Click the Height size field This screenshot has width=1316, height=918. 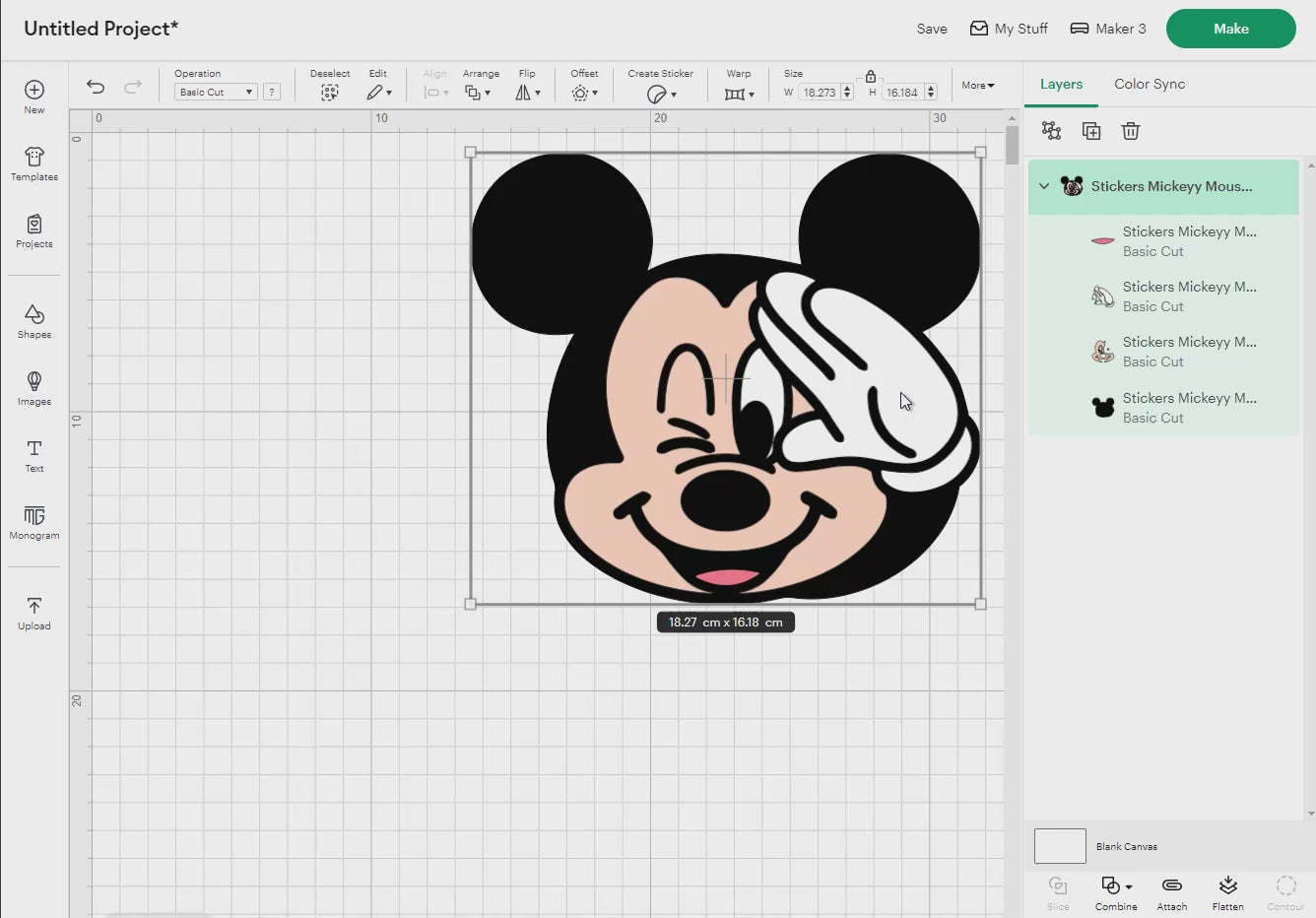tap(901, 93)
